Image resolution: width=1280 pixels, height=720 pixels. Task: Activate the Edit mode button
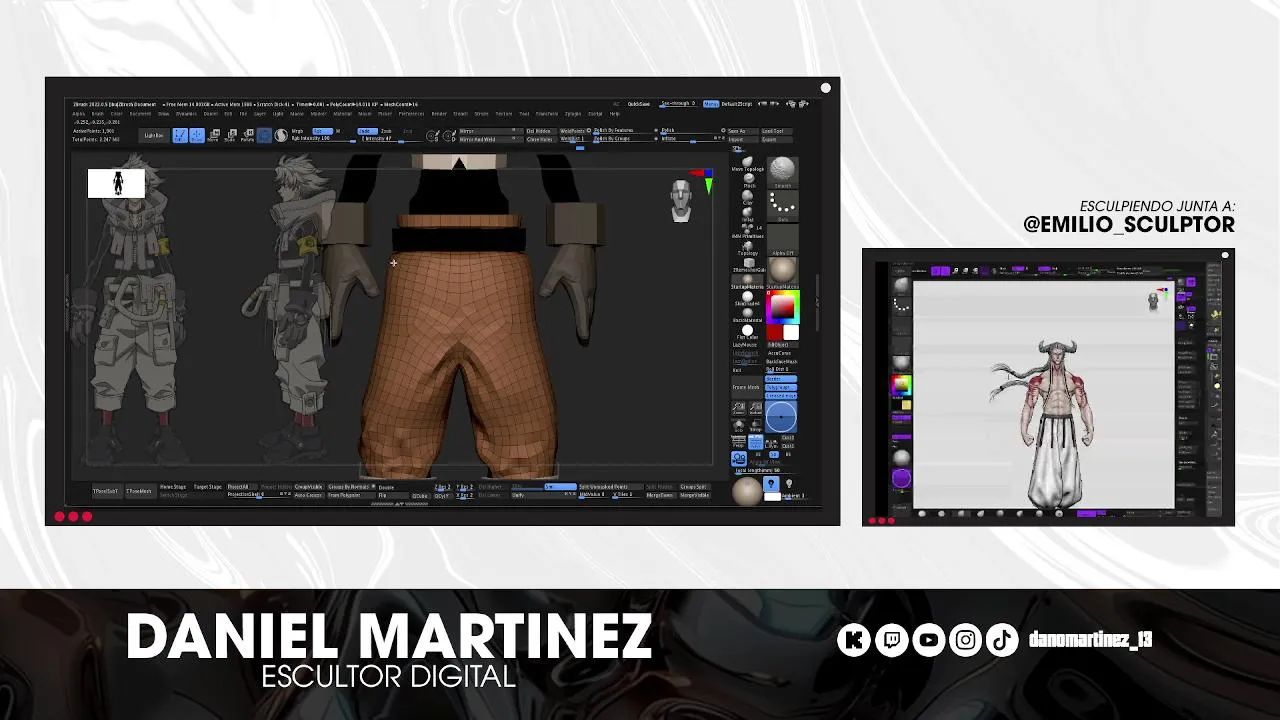[x=180, y=135]
